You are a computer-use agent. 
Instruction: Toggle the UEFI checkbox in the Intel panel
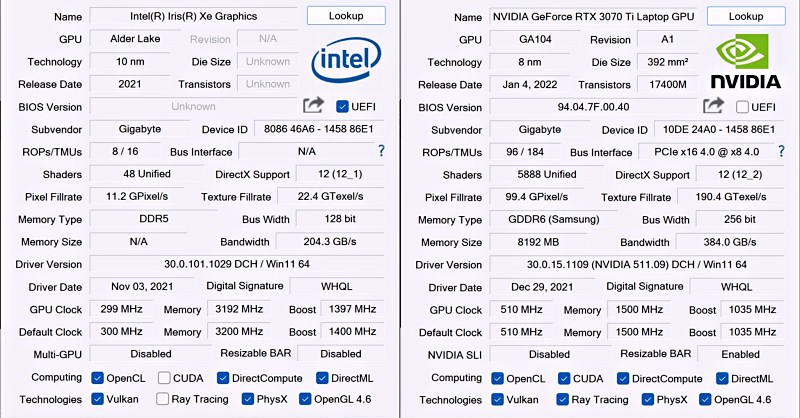coord(343,106)
